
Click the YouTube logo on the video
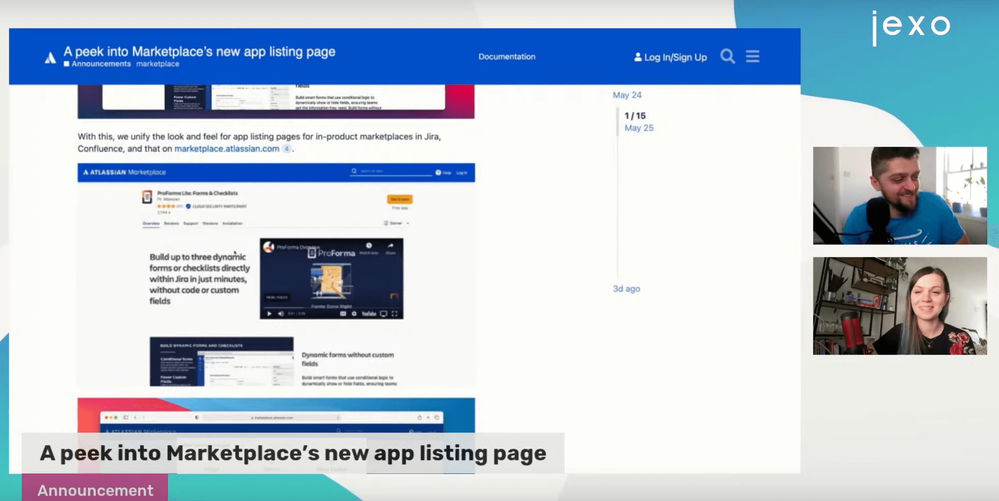[369, 314]
